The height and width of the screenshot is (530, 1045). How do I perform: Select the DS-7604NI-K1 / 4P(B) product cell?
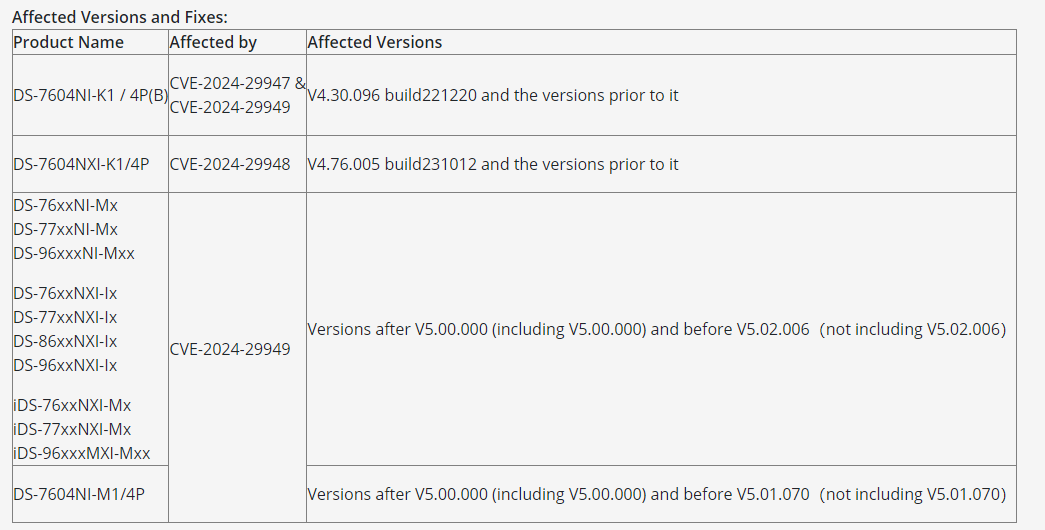(91, 95)
